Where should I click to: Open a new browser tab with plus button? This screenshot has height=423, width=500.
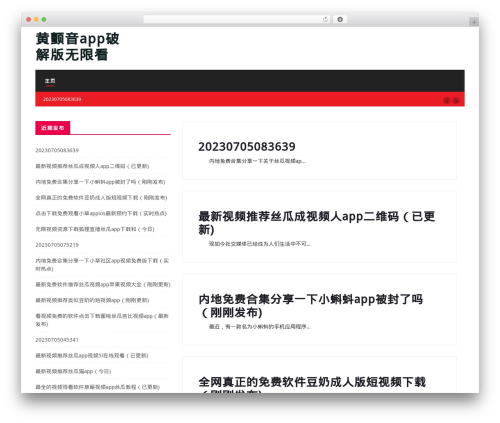[474, 22]
